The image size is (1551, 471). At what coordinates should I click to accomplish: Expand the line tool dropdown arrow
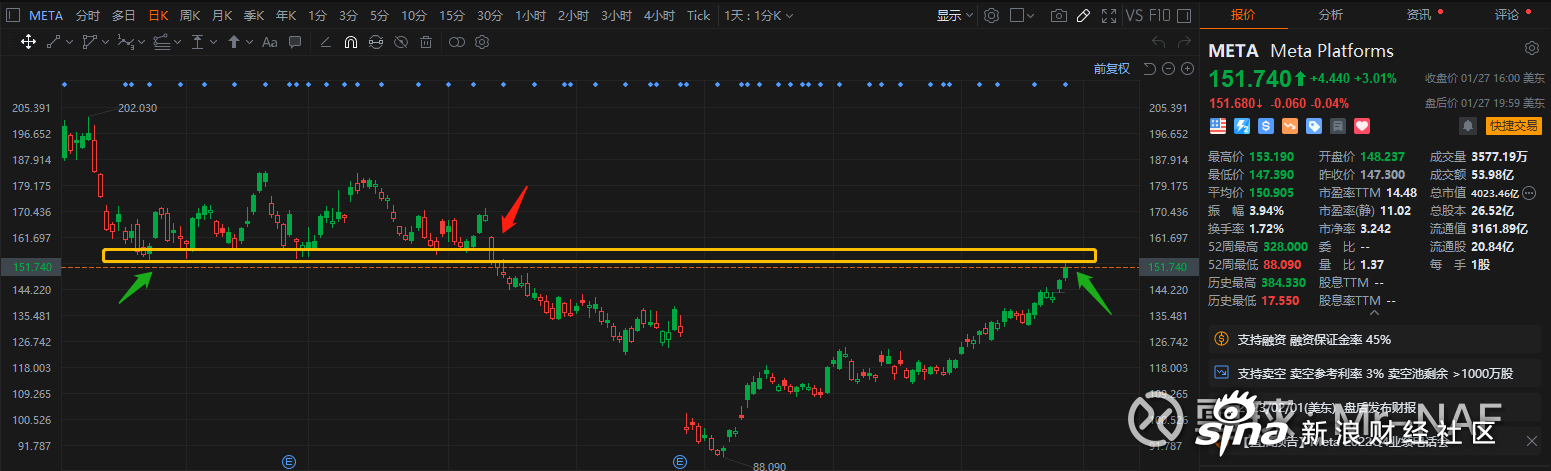(x=69, y=42)
